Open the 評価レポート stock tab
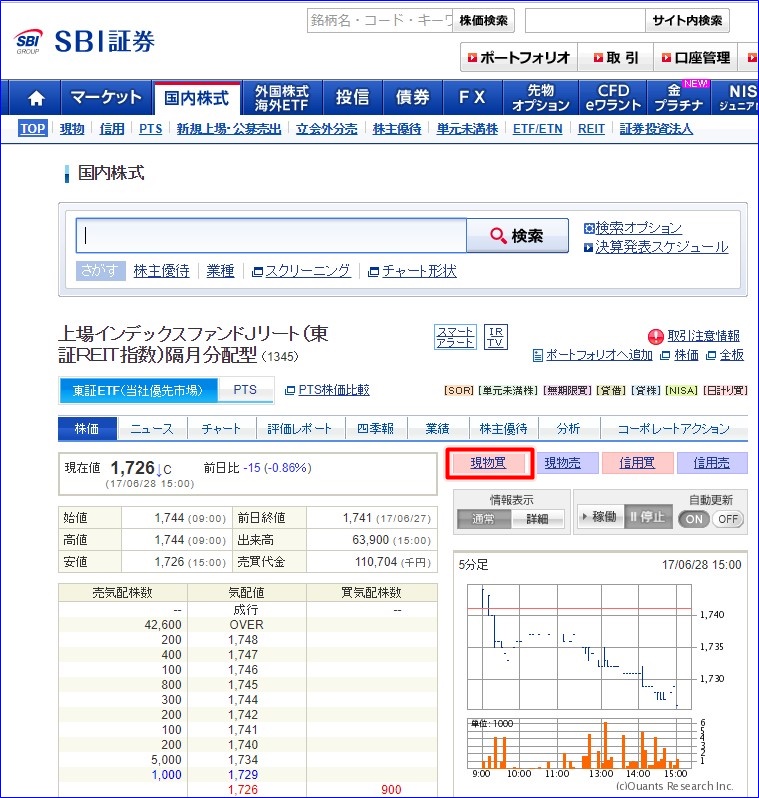Viewport: 759px width, 798px height. pos(300,429)
